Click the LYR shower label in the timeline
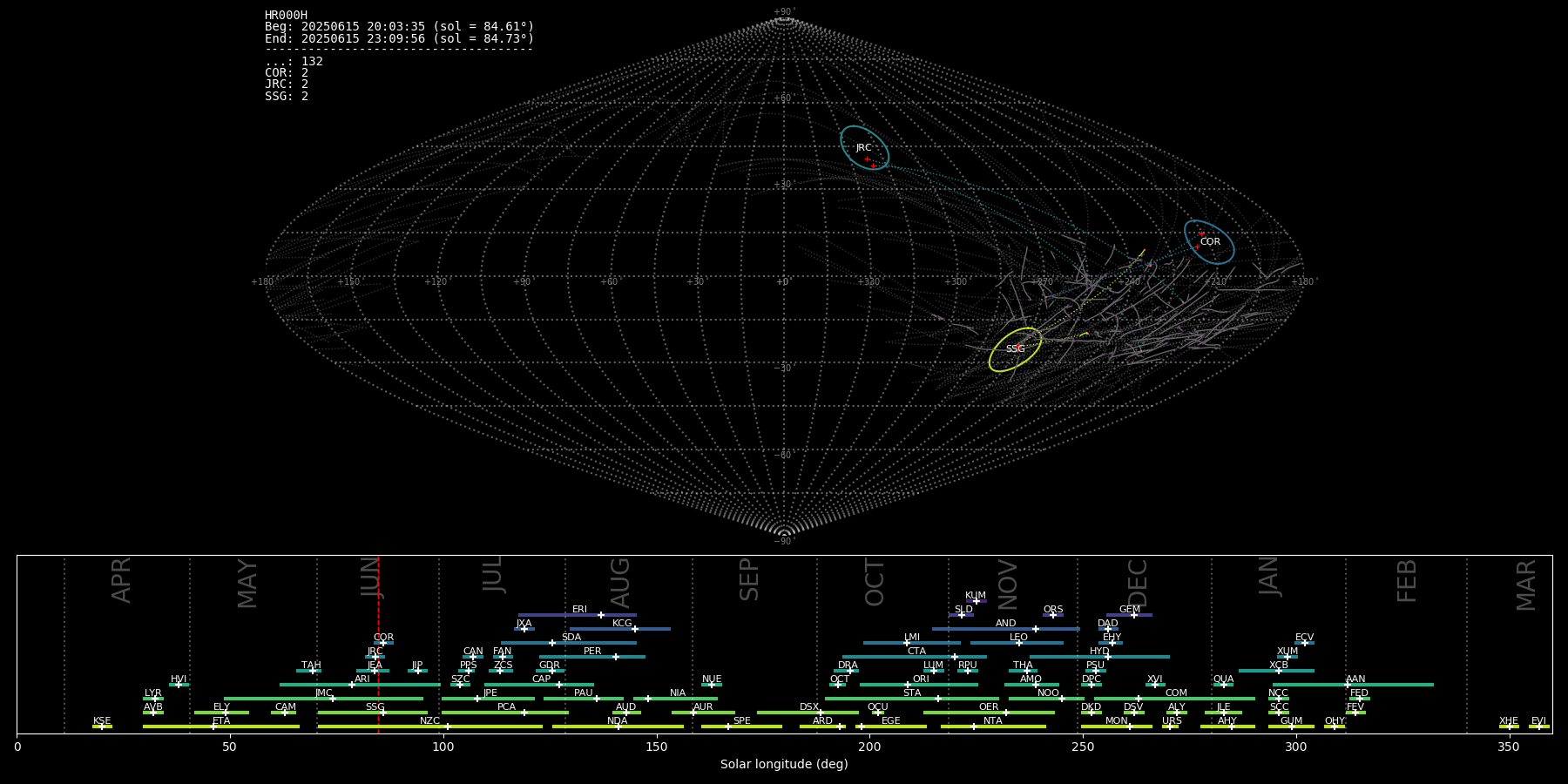The width and height of the screenshot is (1568, 784). pyautogui.click(x=152, y=693)
